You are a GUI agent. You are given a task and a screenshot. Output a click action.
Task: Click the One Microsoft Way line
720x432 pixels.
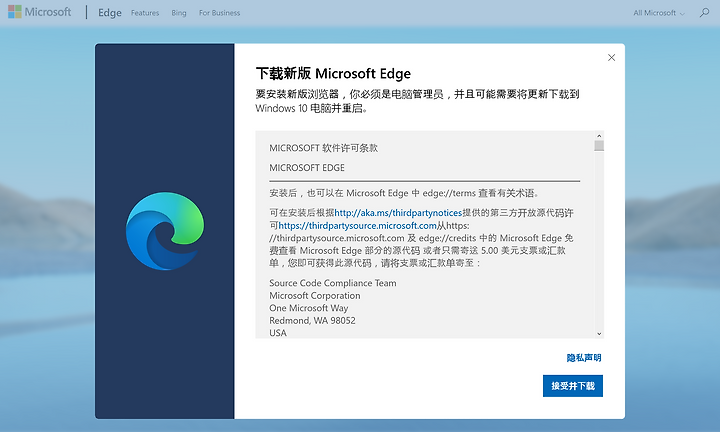tap(309, 308)
